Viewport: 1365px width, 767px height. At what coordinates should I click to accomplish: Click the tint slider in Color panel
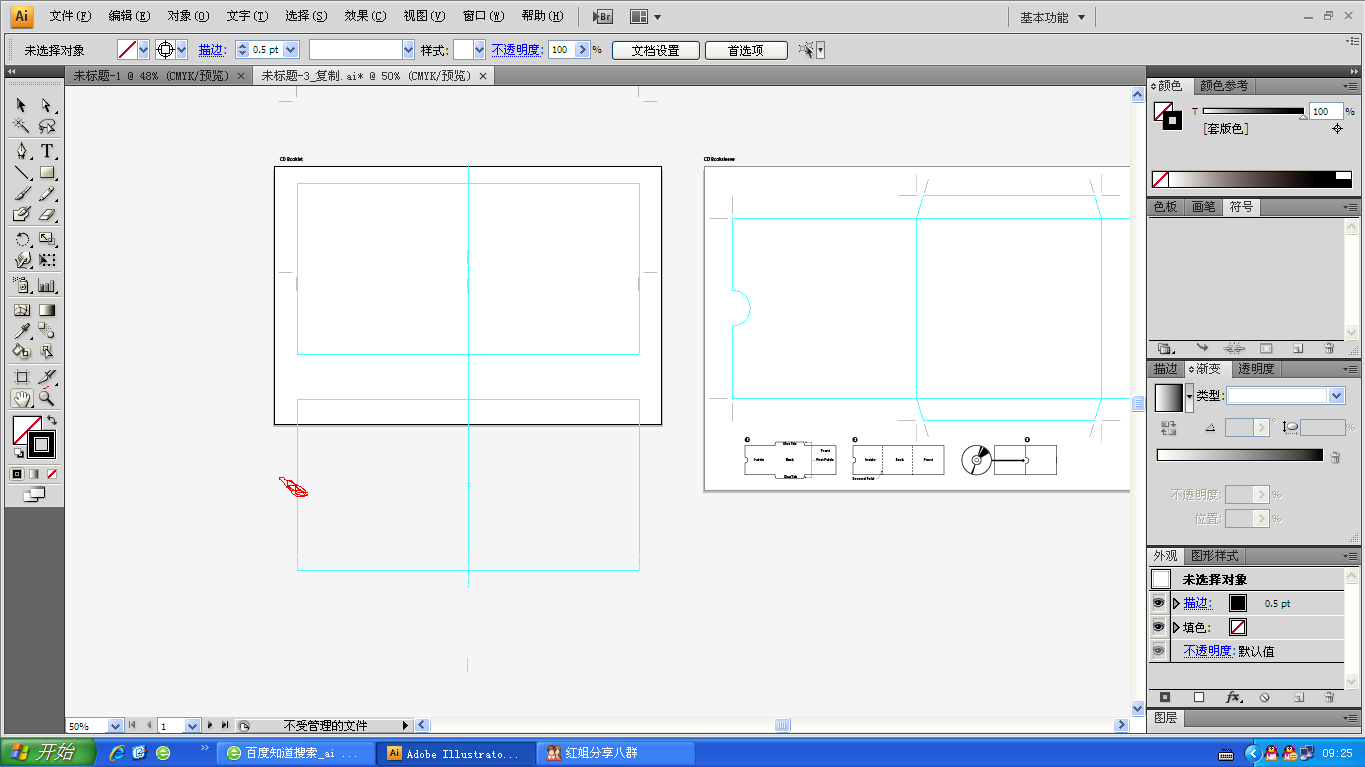pos(1253,112)
